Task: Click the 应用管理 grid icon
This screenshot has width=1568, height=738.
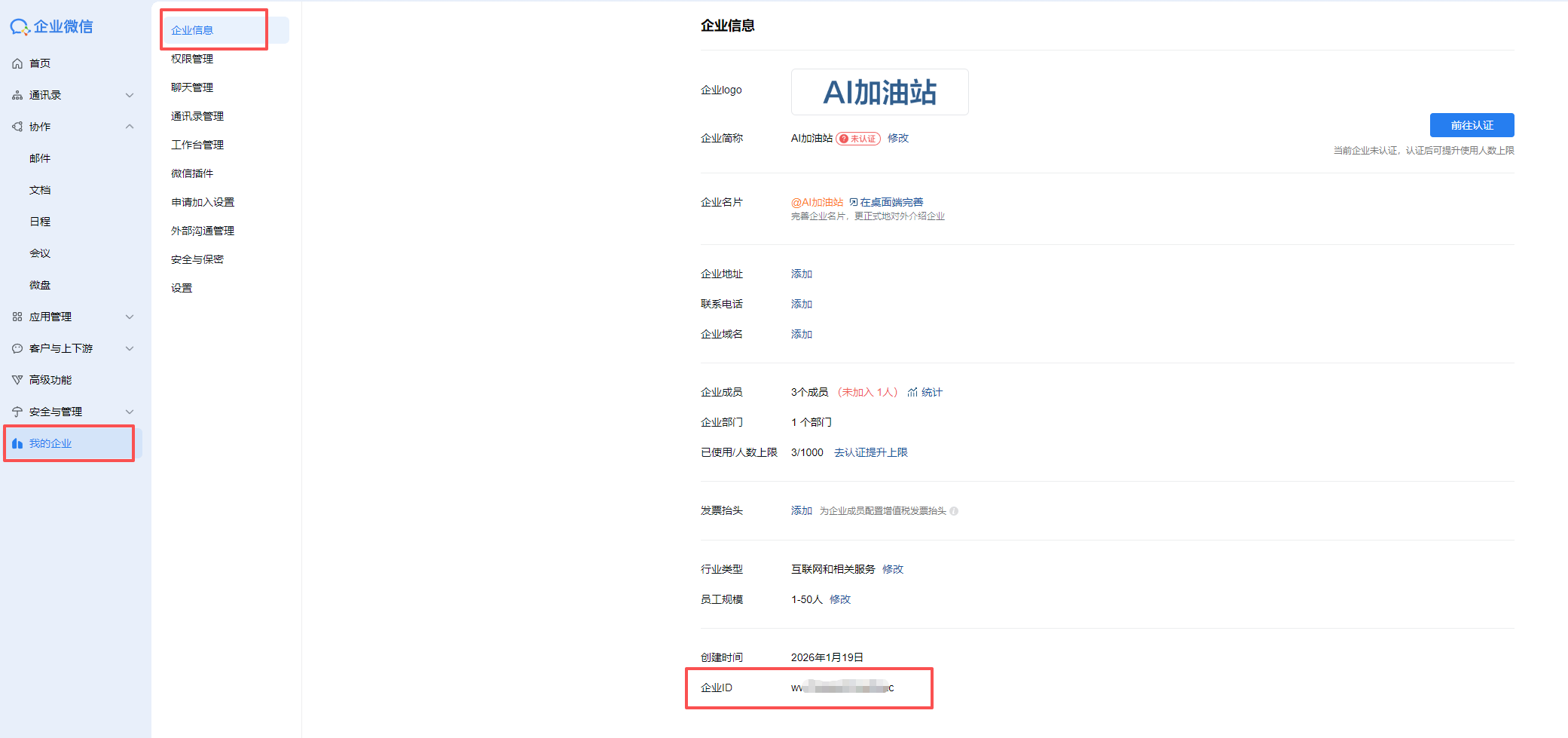Action: click(17, 317)
